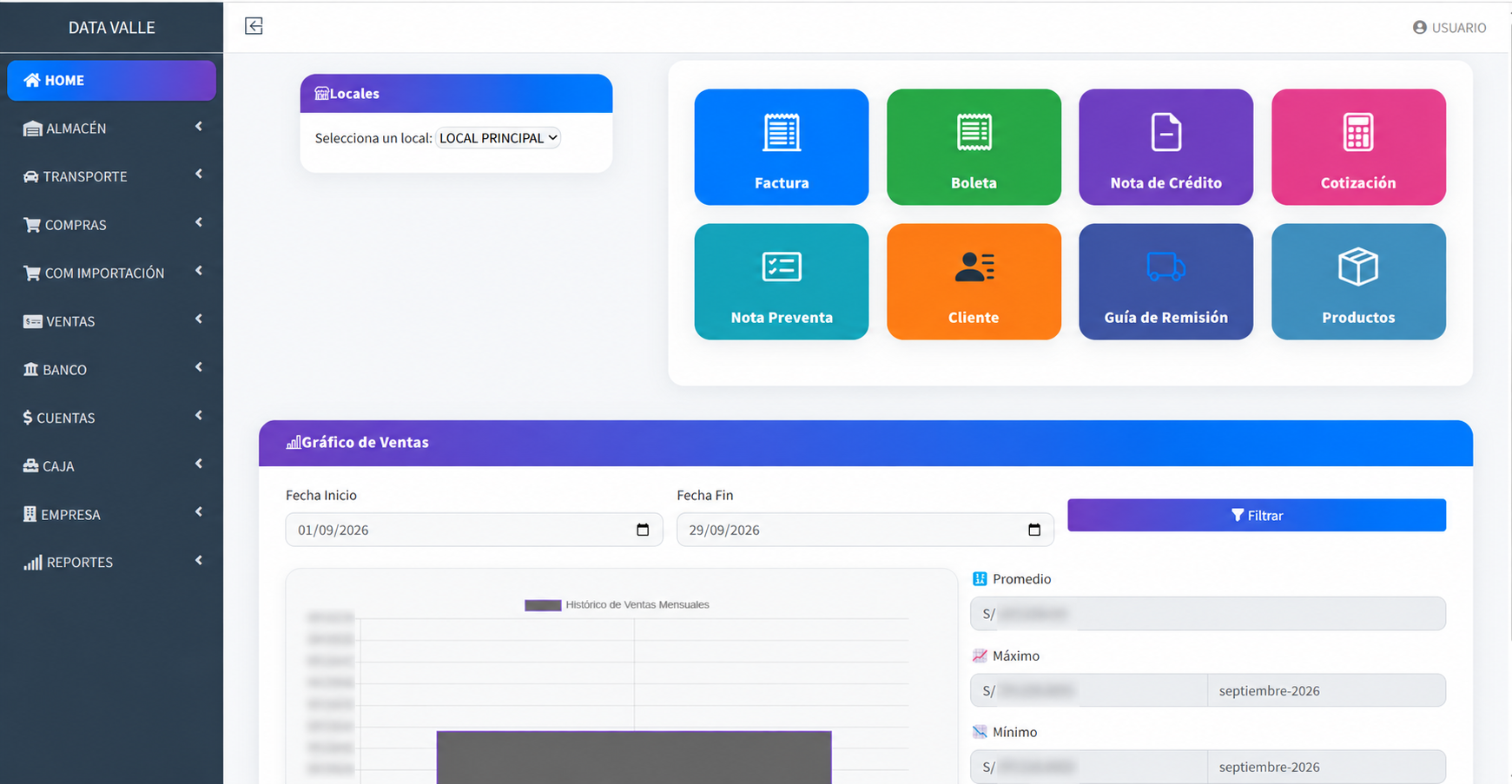Click the Mínimo trend icon
1512x784 pixels.
pos(980,732)
